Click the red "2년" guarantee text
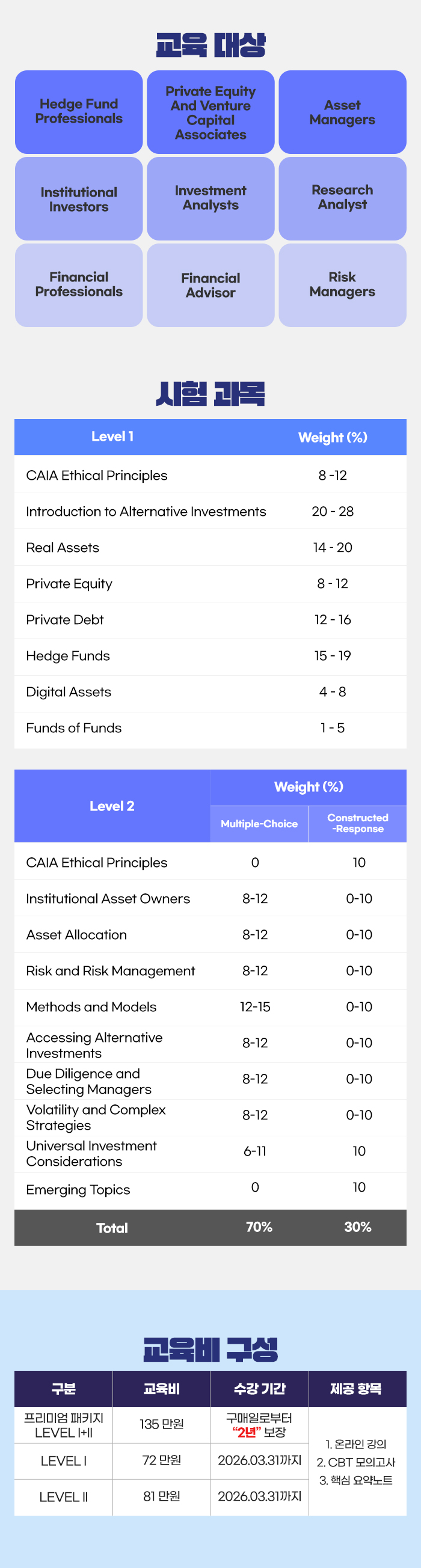Viewport: 421px width, 1568px height. pos(246,1432)
